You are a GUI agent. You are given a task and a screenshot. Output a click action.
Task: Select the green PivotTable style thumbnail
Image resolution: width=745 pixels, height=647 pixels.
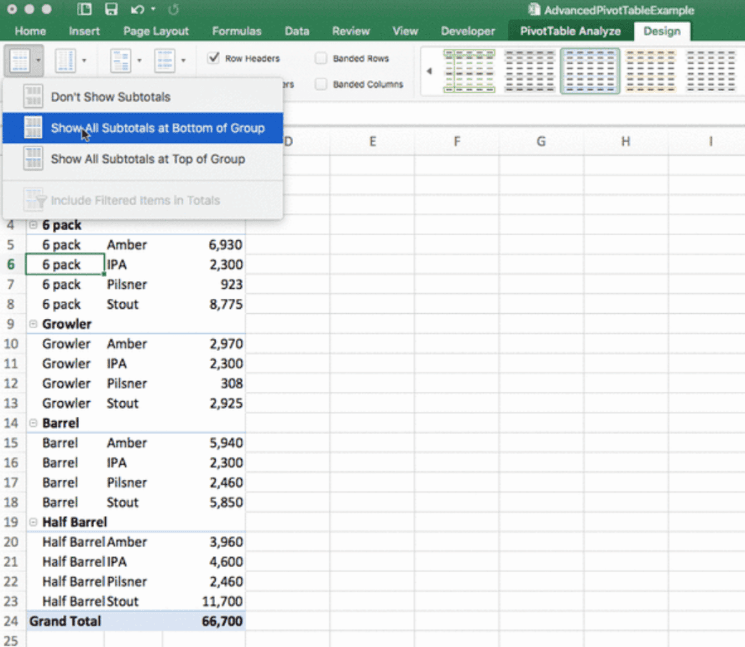[468, 71]
